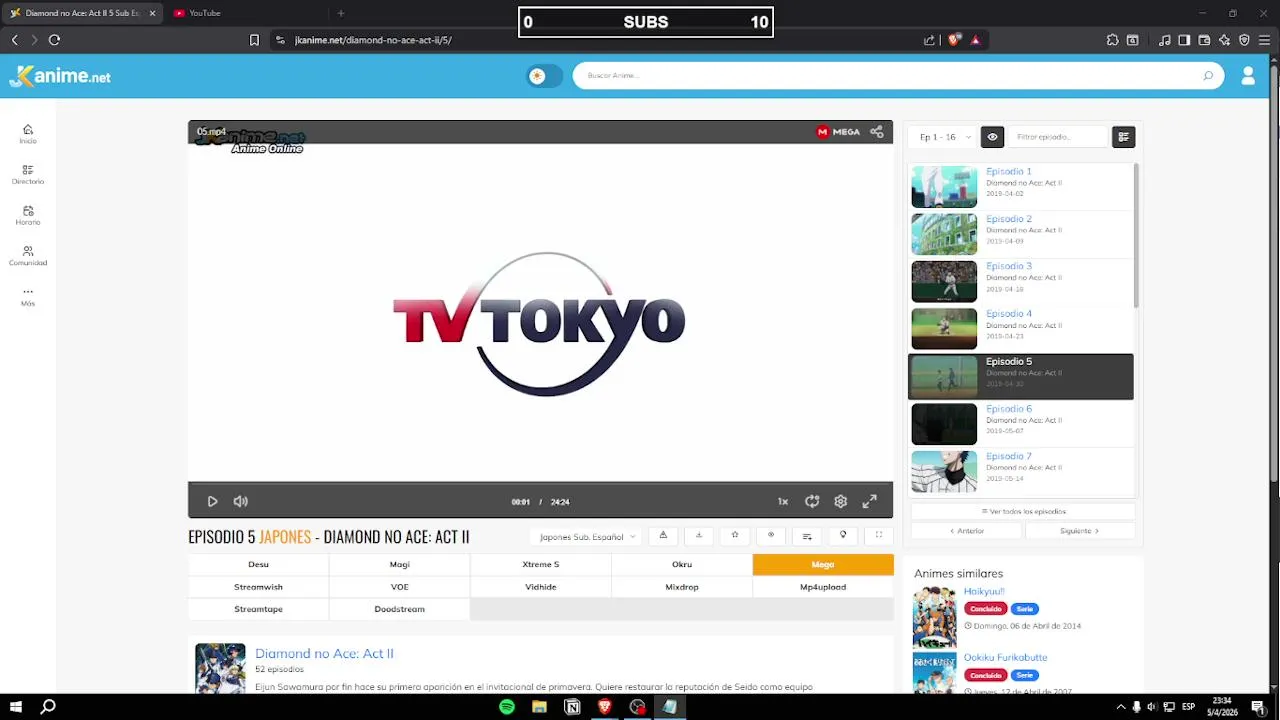Click the add-to-playlist button below player
The height and width of the screenshot is (720, 1280).
[x=807, y=536]
